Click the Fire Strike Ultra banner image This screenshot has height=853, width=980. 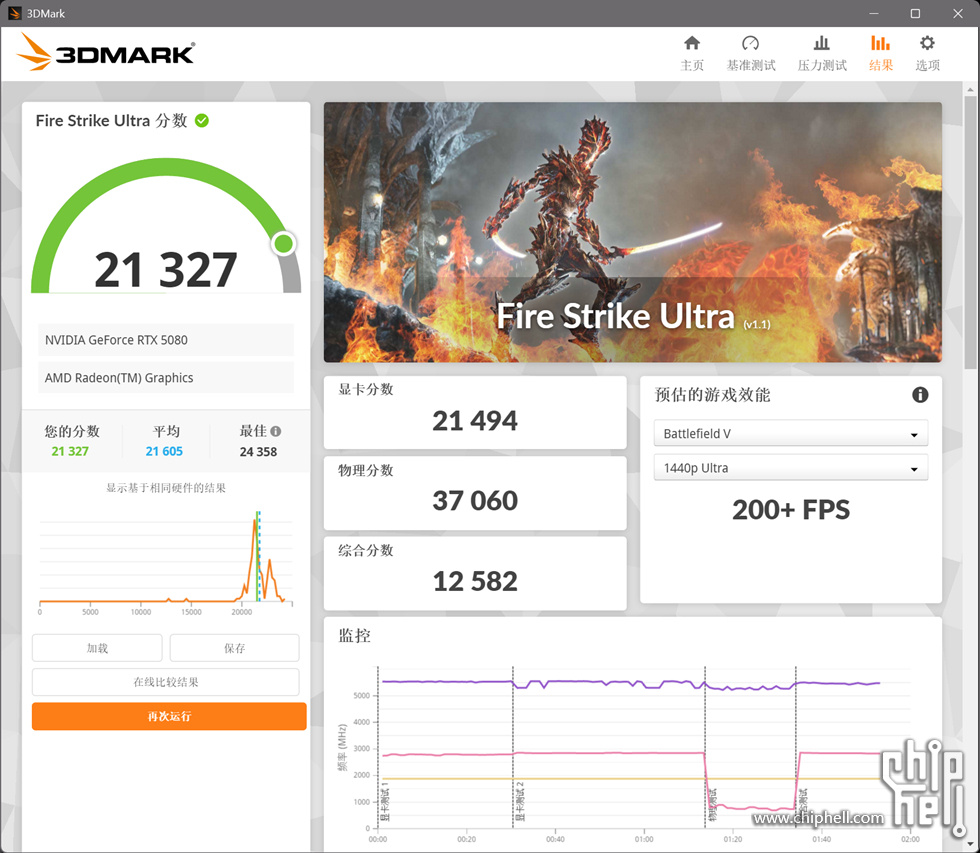(x=632, y=232)
